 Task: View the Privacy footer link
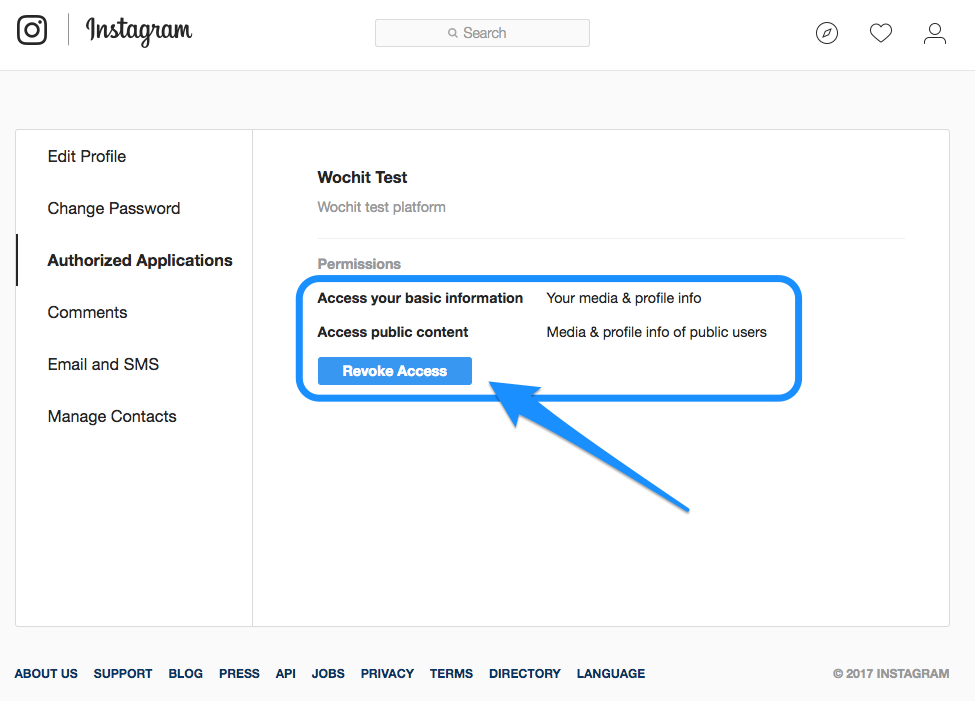[387, 674]
